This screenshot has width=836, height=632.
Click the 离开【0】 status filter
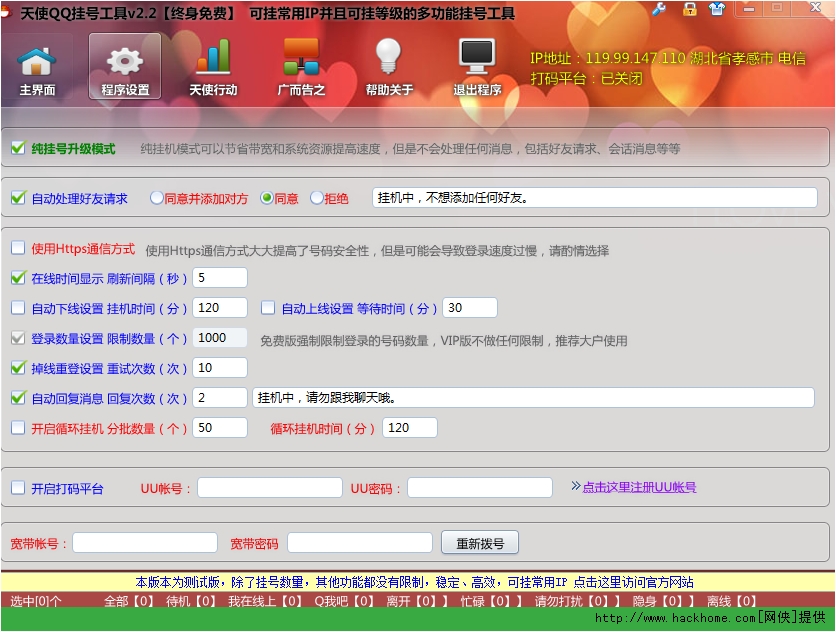[412, 602]
